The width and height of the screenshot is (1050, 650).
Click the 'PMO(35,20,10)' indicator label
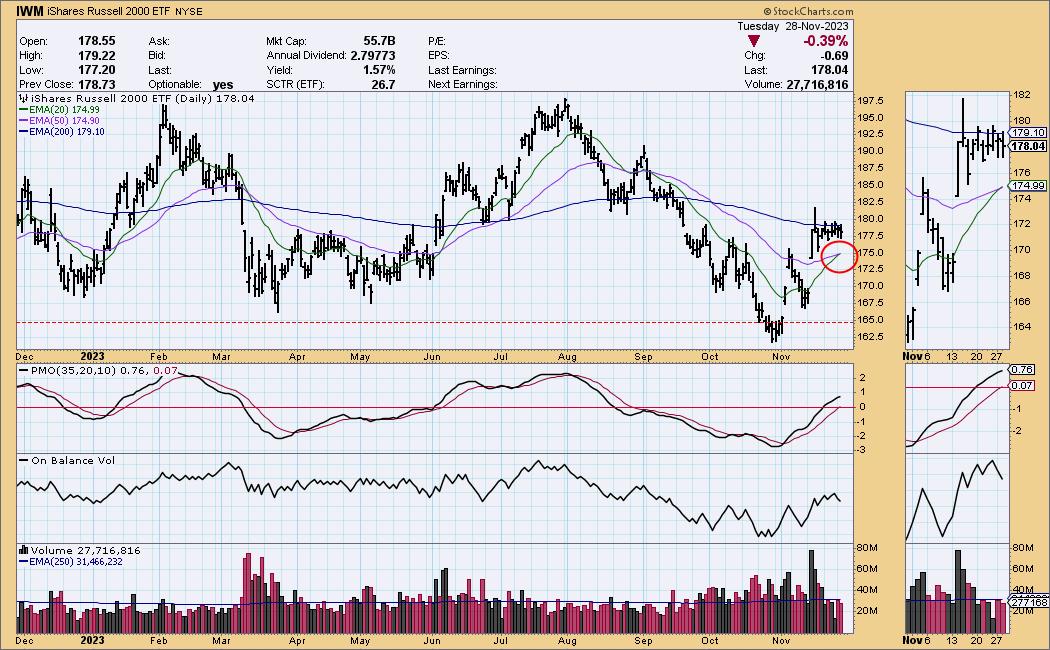pyautogui.click(x=74, y=370)
